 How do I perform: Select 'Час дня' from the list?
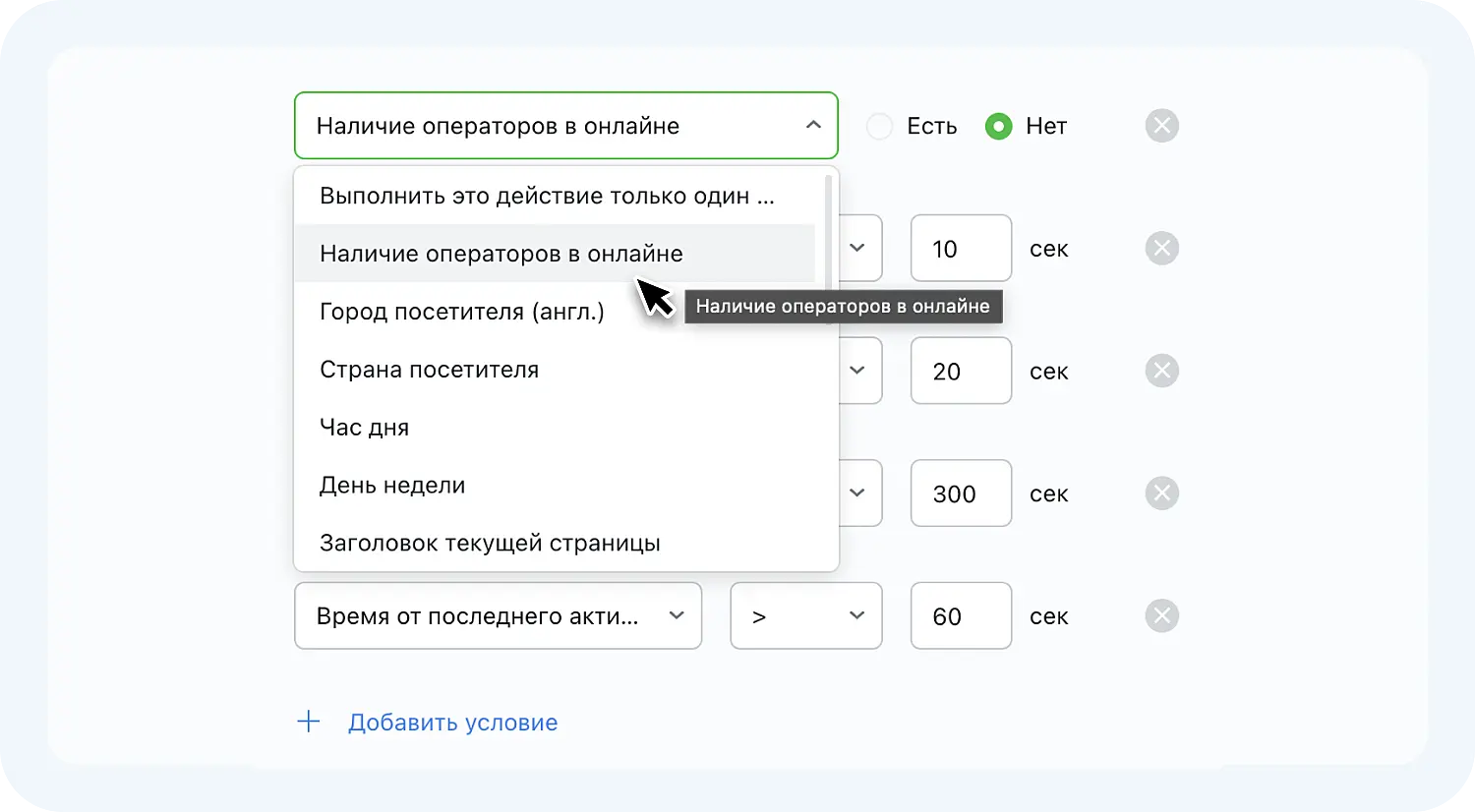[x=365, y=427]
